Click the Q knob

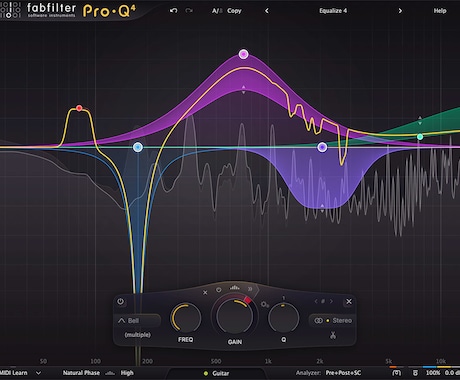(x=284, y=318)
